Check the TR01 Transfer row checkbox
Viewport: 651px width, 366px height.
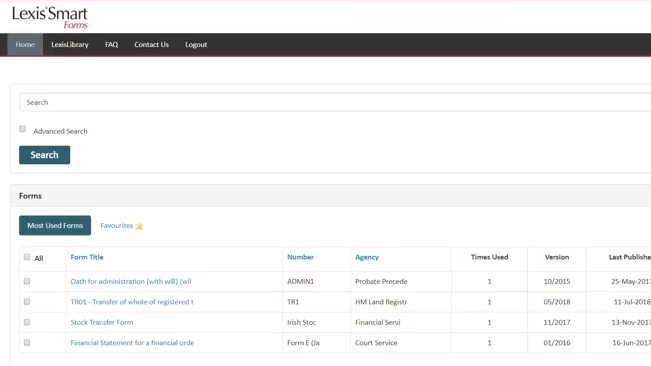[x=27, y=302]
